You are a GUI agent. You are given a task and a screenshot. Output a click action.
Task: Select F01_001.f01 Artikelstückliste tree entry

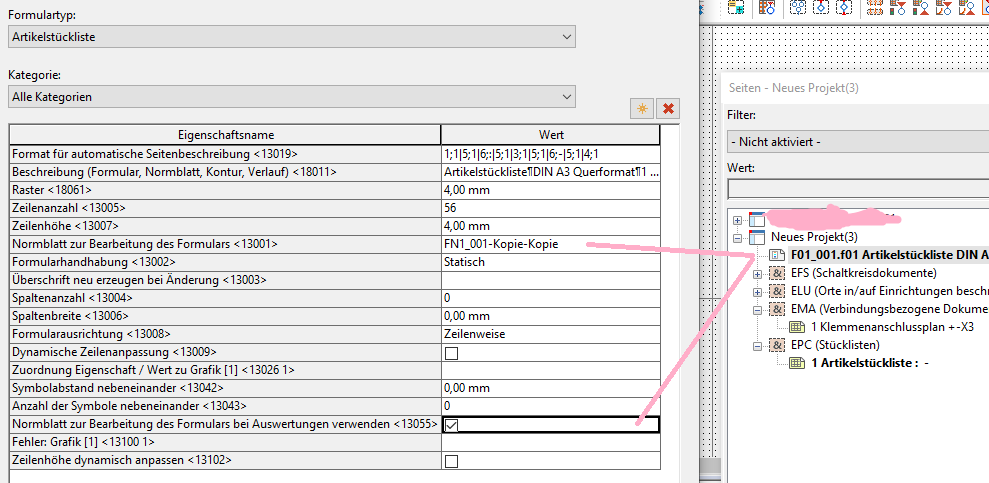point(889,255)
